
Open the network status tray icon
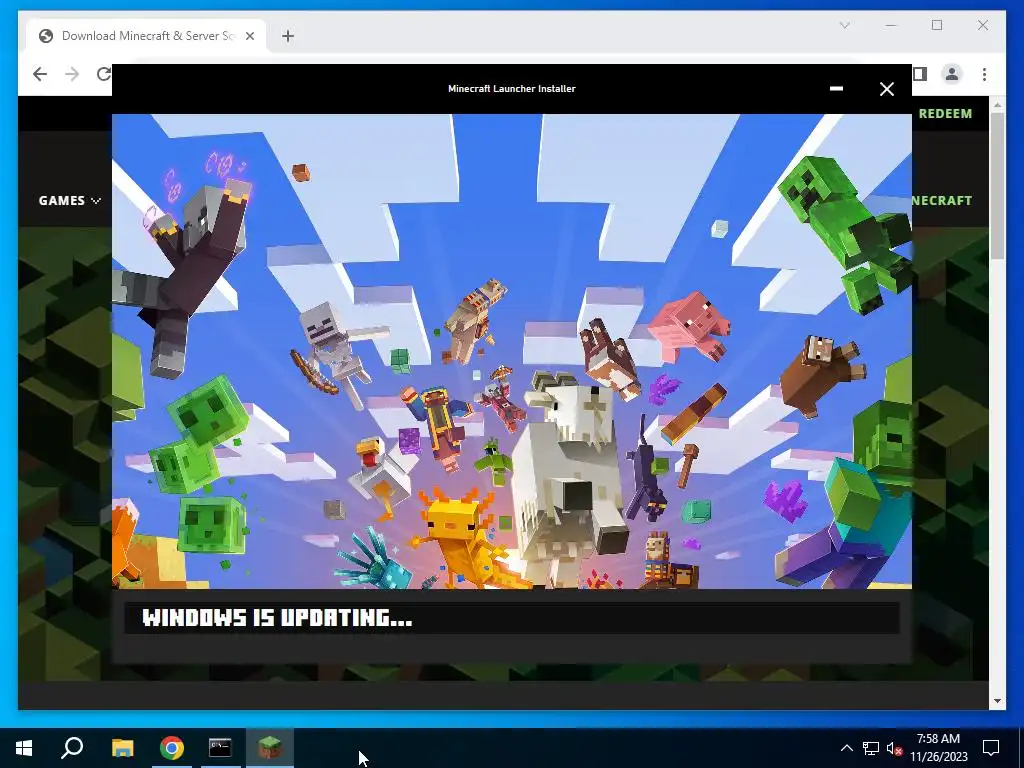[x=871, y=748]
